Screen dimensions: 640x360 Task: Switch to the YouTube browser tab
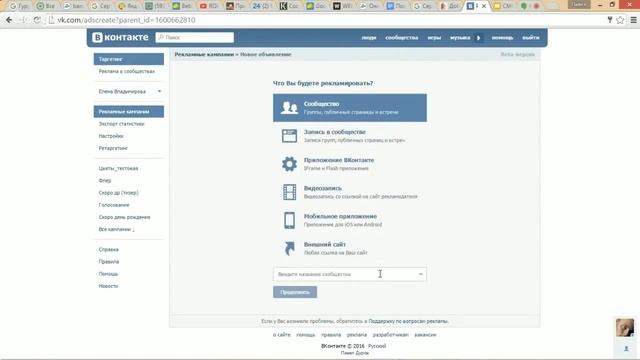pos(209,6)
